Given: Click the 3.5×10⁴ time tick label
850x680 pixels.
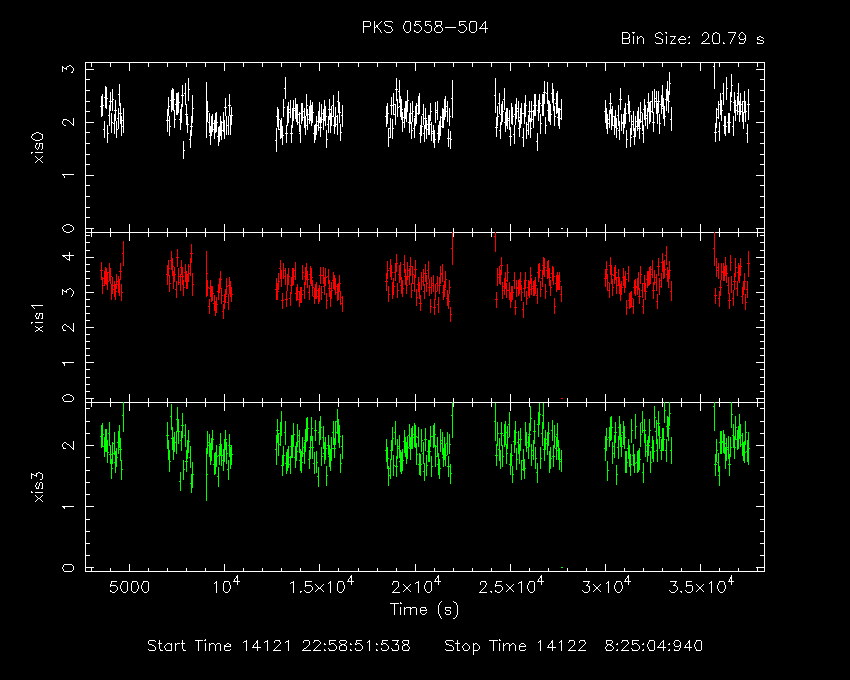Looking at the screenshot, I should (701, 586).
